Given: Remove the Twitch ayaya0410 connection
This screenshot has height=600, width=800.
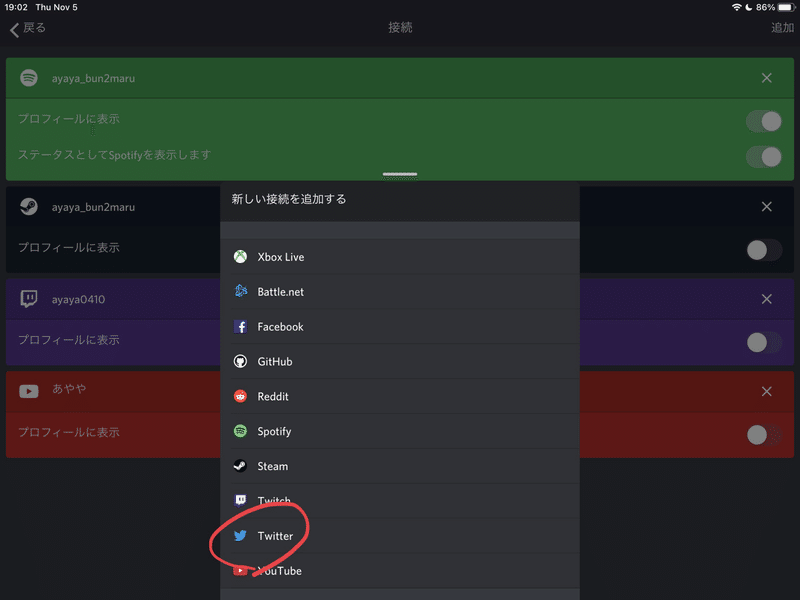Looking at the screenshot, I should pyautogui.click(x=766, y=299).
